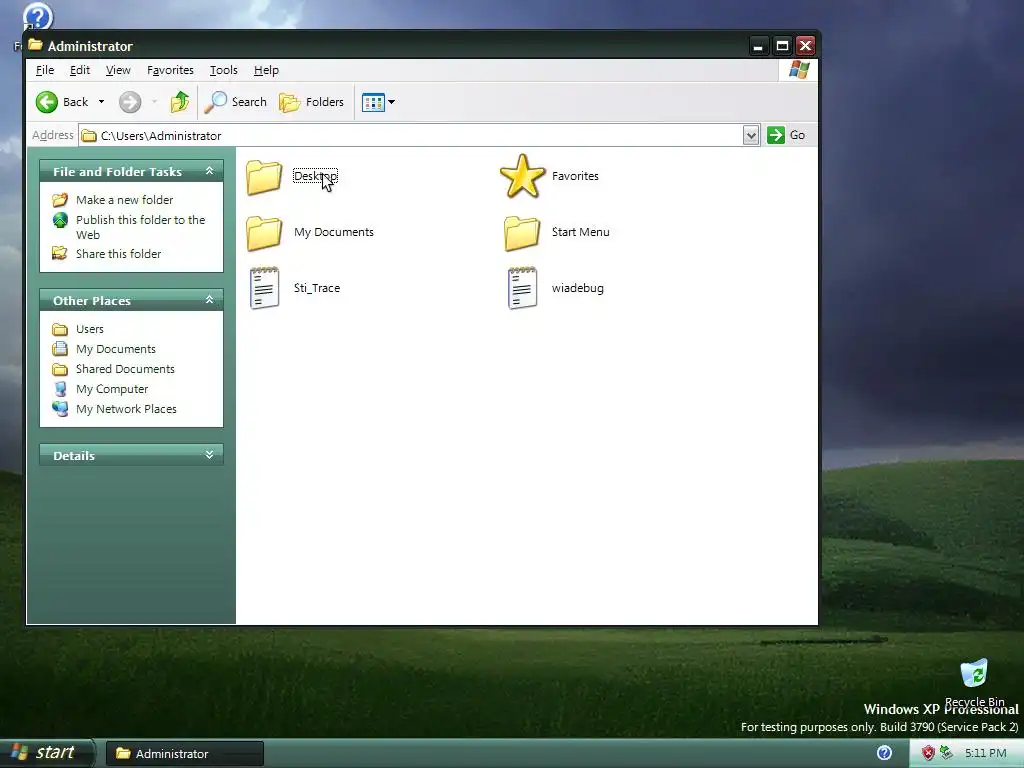The width and height of the screenshot is (1024, 768).
Task: Click the Sti_Trace file name
Action: [317, 288]
